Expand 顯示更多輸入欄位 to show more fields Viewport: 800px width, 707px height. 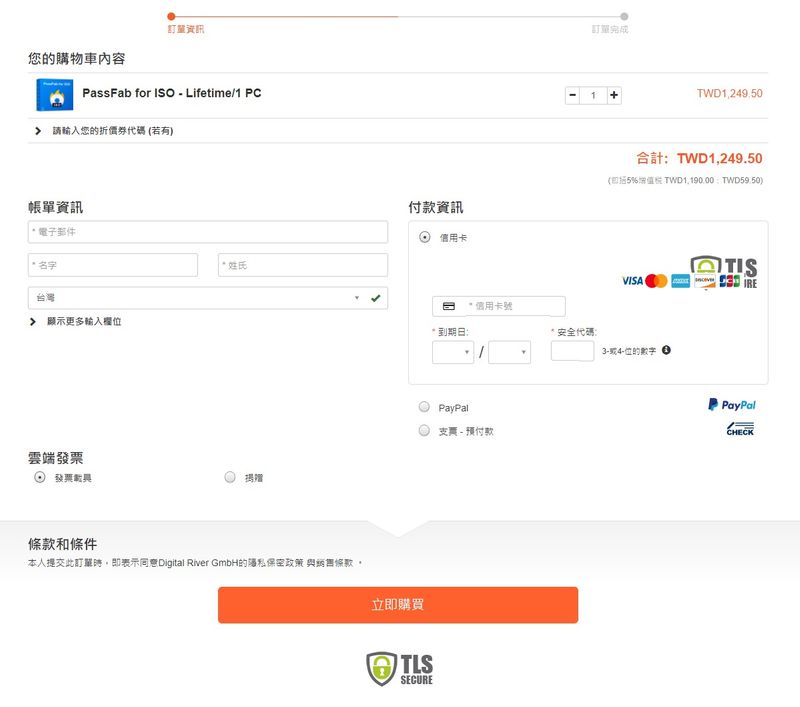(76, 322)
